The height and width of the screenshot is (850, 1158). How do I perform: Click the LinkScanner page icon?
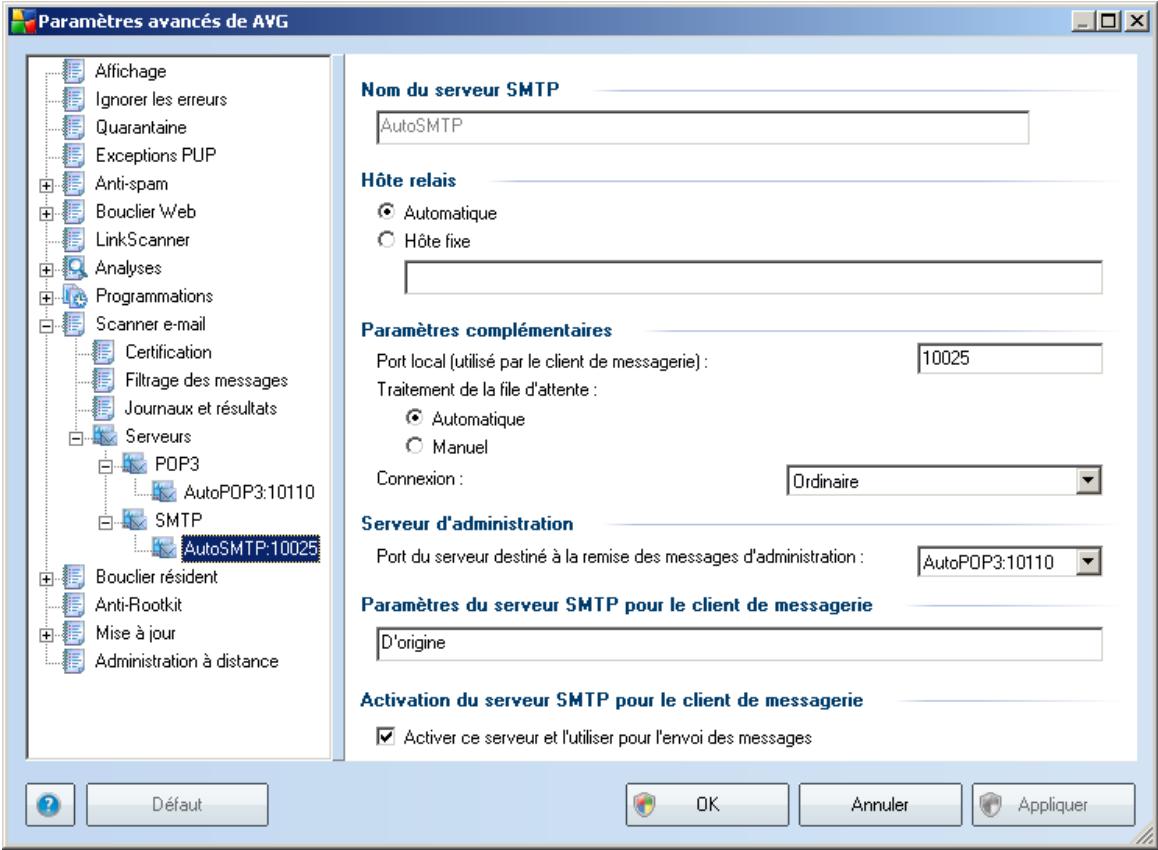click(73, 239)
